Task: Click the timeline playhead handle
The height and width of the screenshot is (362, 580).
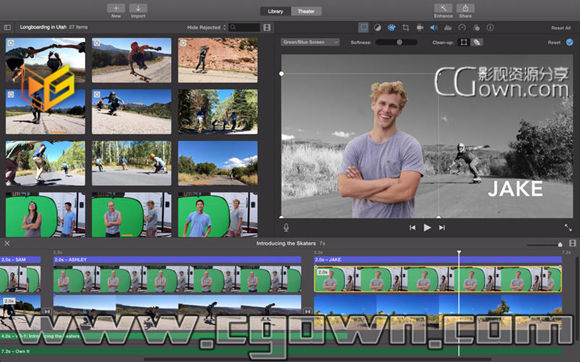Action: click(459, 252)
